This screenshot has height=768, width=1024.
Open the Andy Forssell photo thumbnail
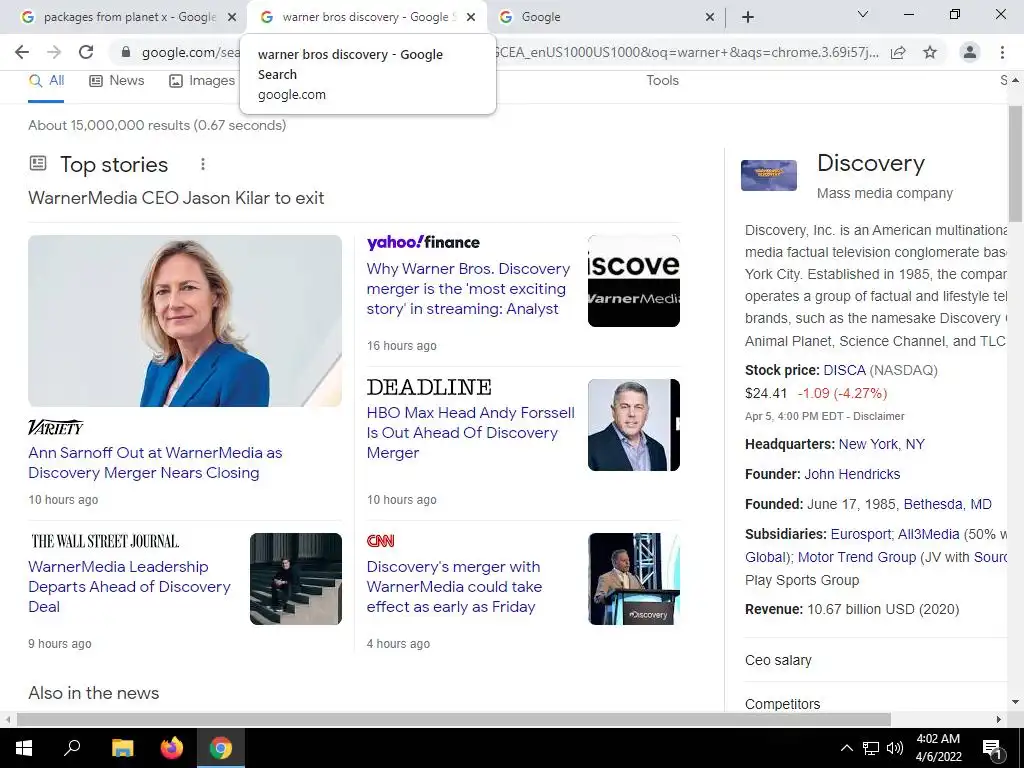(633, 425)
